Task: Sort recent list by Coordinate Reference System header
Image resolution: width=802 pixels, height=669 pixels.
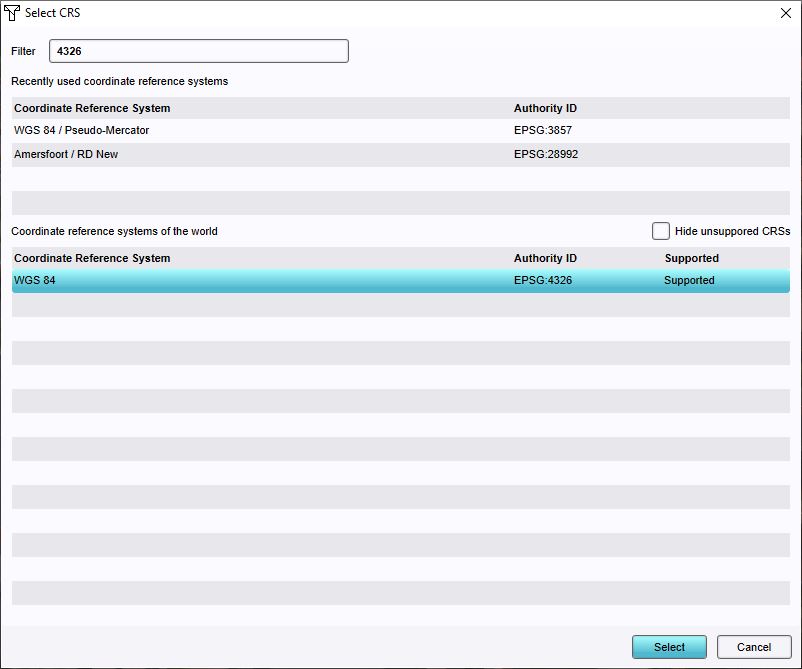Action: tap(92, 108)
